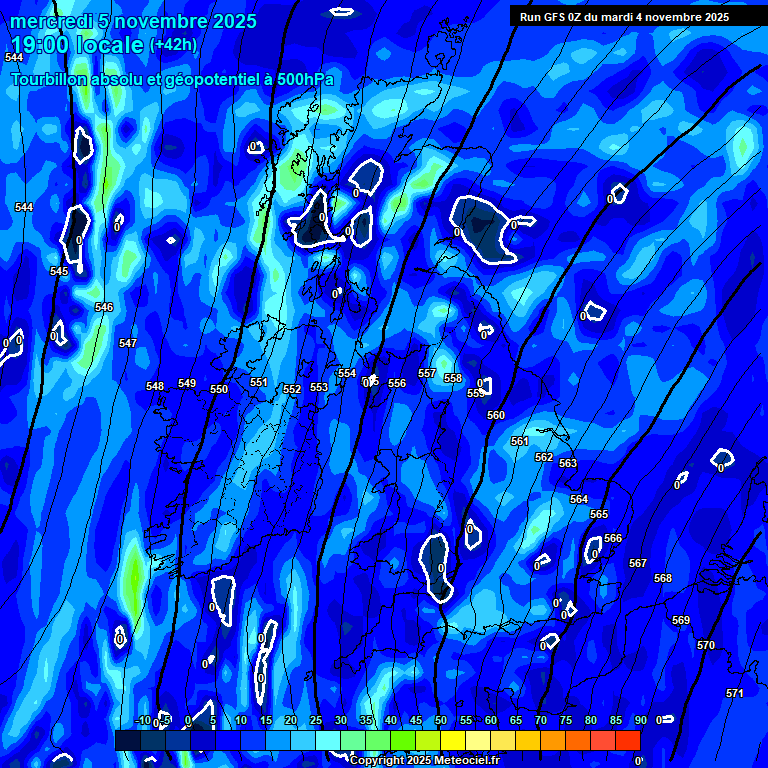Select the 560 geopotential contour label
The width and height of the screenshot is (768, 768).
click(496, 415)
